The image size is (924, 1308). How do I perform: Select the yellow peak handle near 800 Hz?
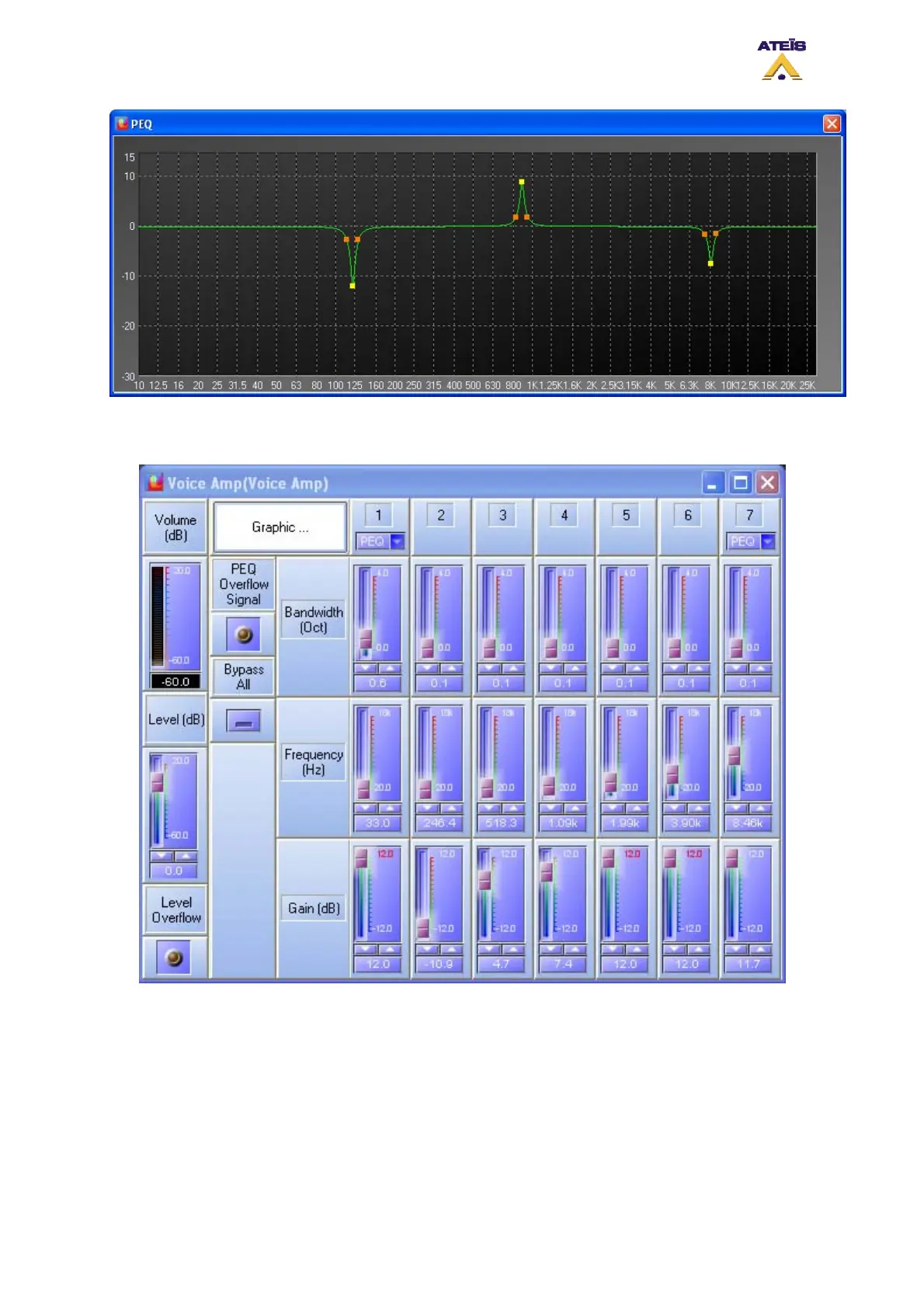[522, 182]
